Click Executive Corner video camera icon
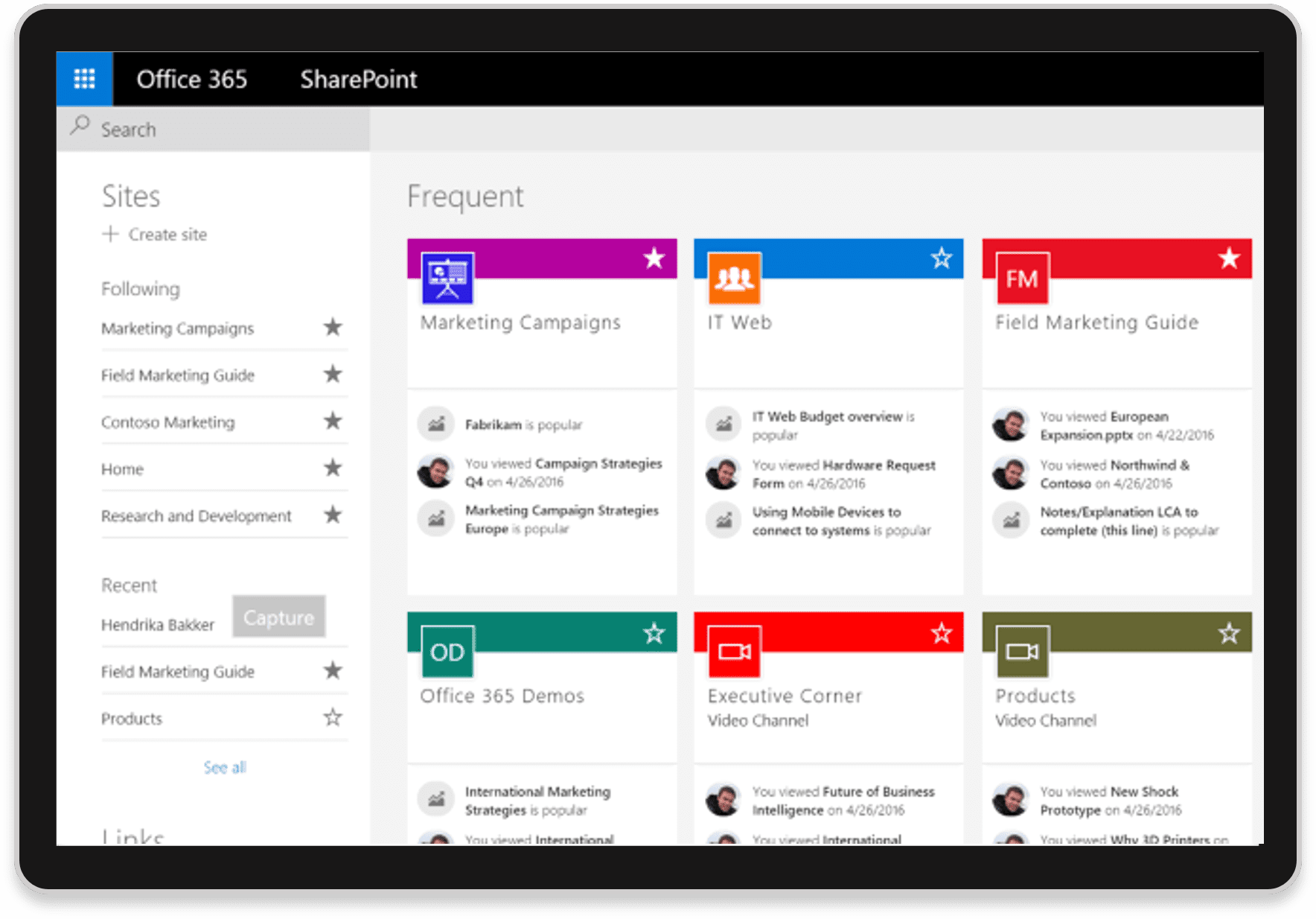The height and width of the screenshot is (919, 1316). tap(735, 652)
